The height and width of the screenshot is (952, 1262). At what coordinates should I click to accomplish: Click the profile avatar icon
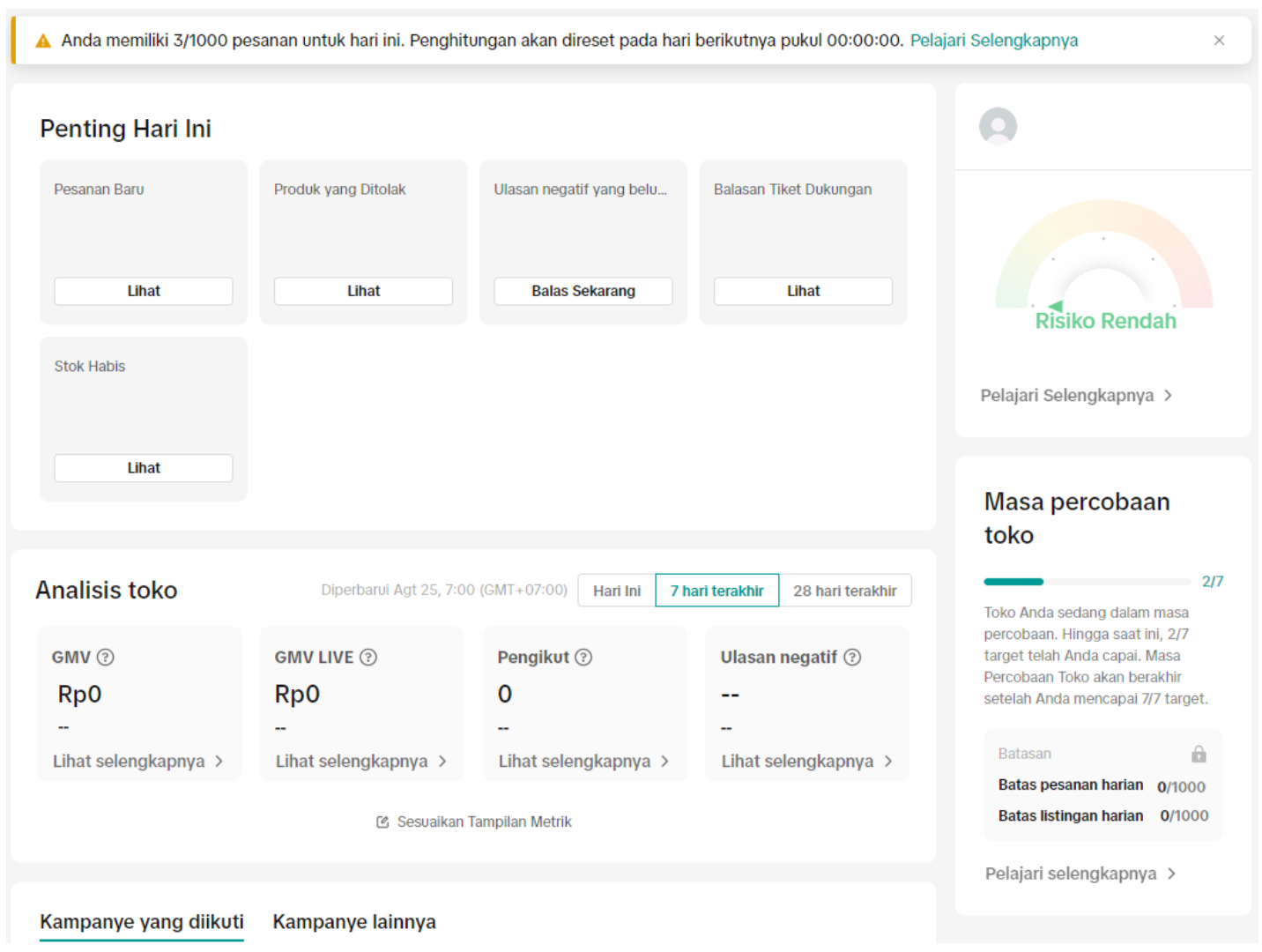(x=997, y=126)
